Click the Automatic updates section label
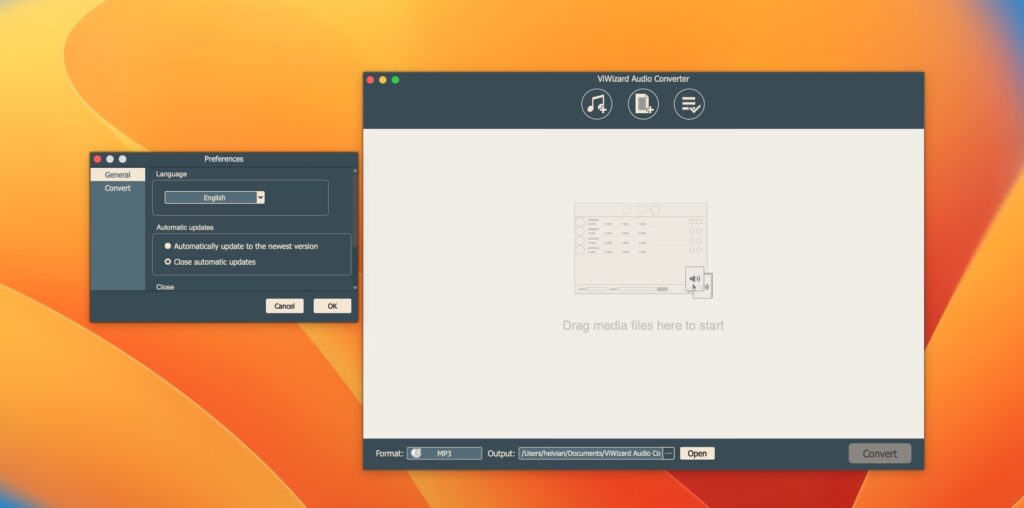This screenshot has height=508, width=1024. 185,227
